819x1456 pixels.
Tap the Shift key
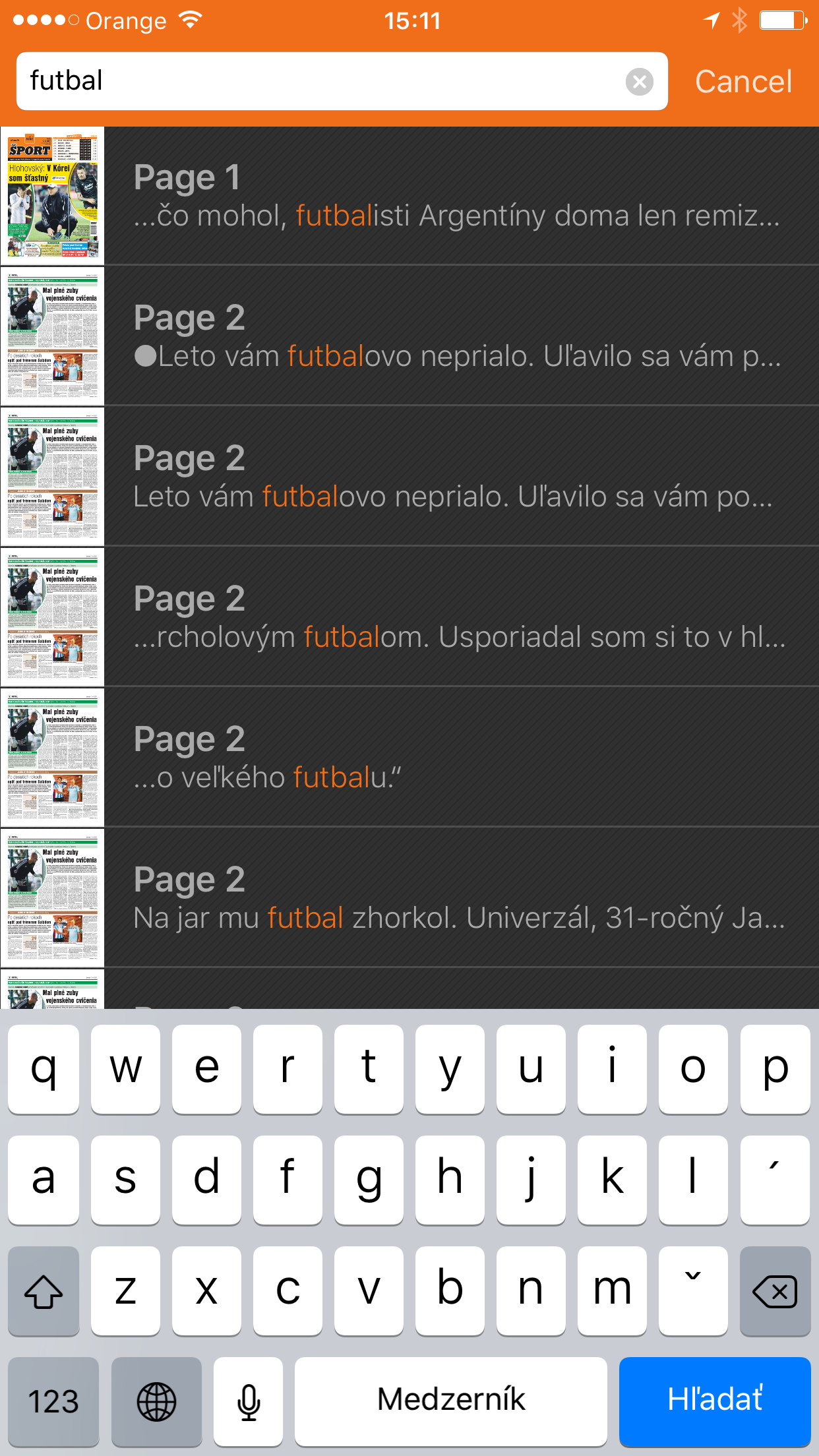coord(44,1290)
